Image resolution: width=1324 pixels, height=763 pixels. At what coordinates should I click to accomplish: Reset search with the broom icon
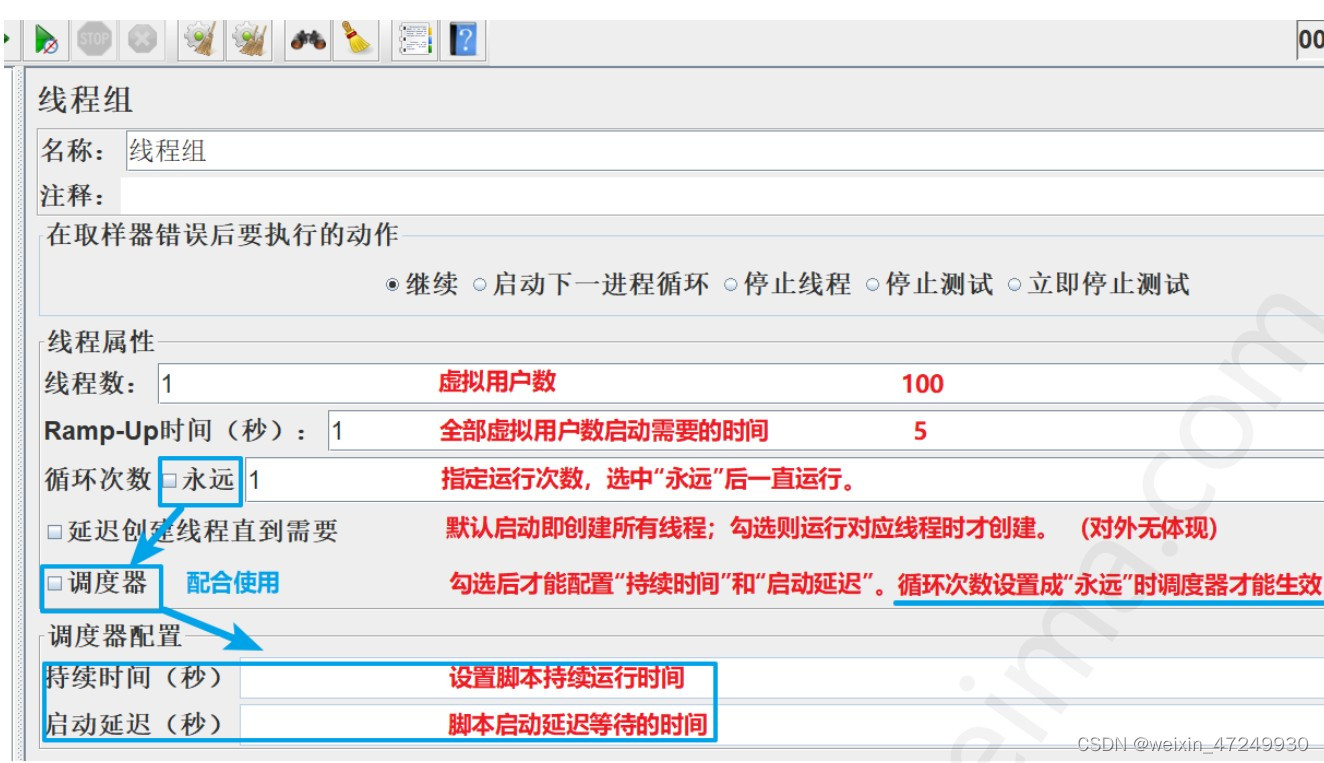[x=355, y=40]
